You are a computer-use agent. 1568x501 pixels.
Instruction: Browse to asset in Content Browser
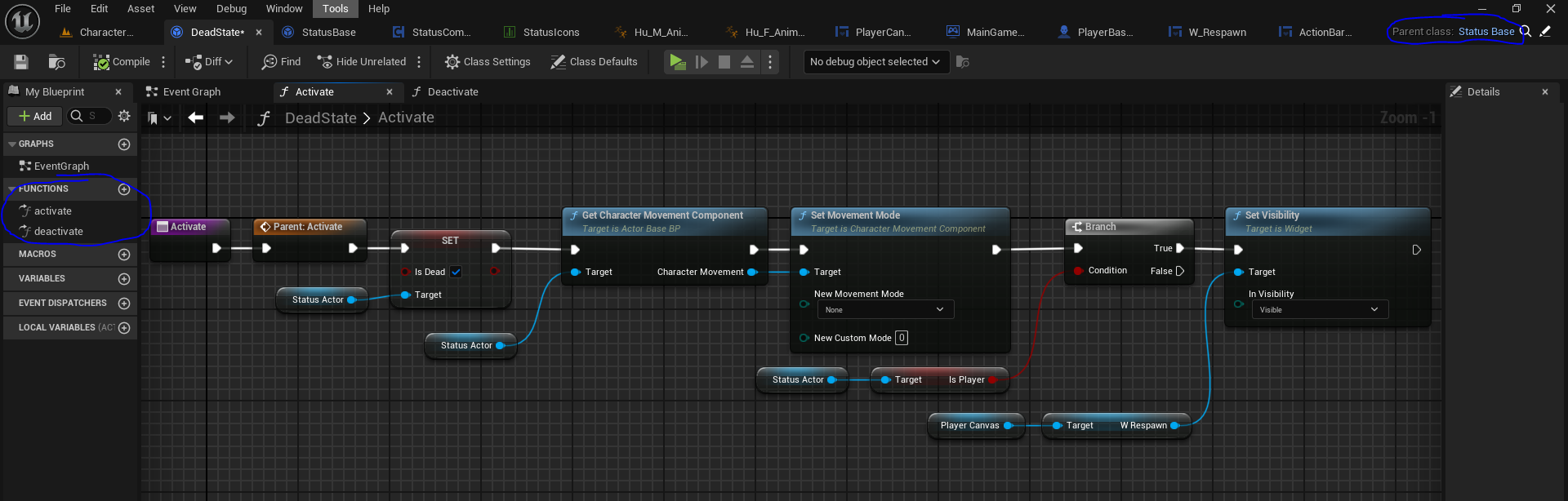[x=56, y=62]
